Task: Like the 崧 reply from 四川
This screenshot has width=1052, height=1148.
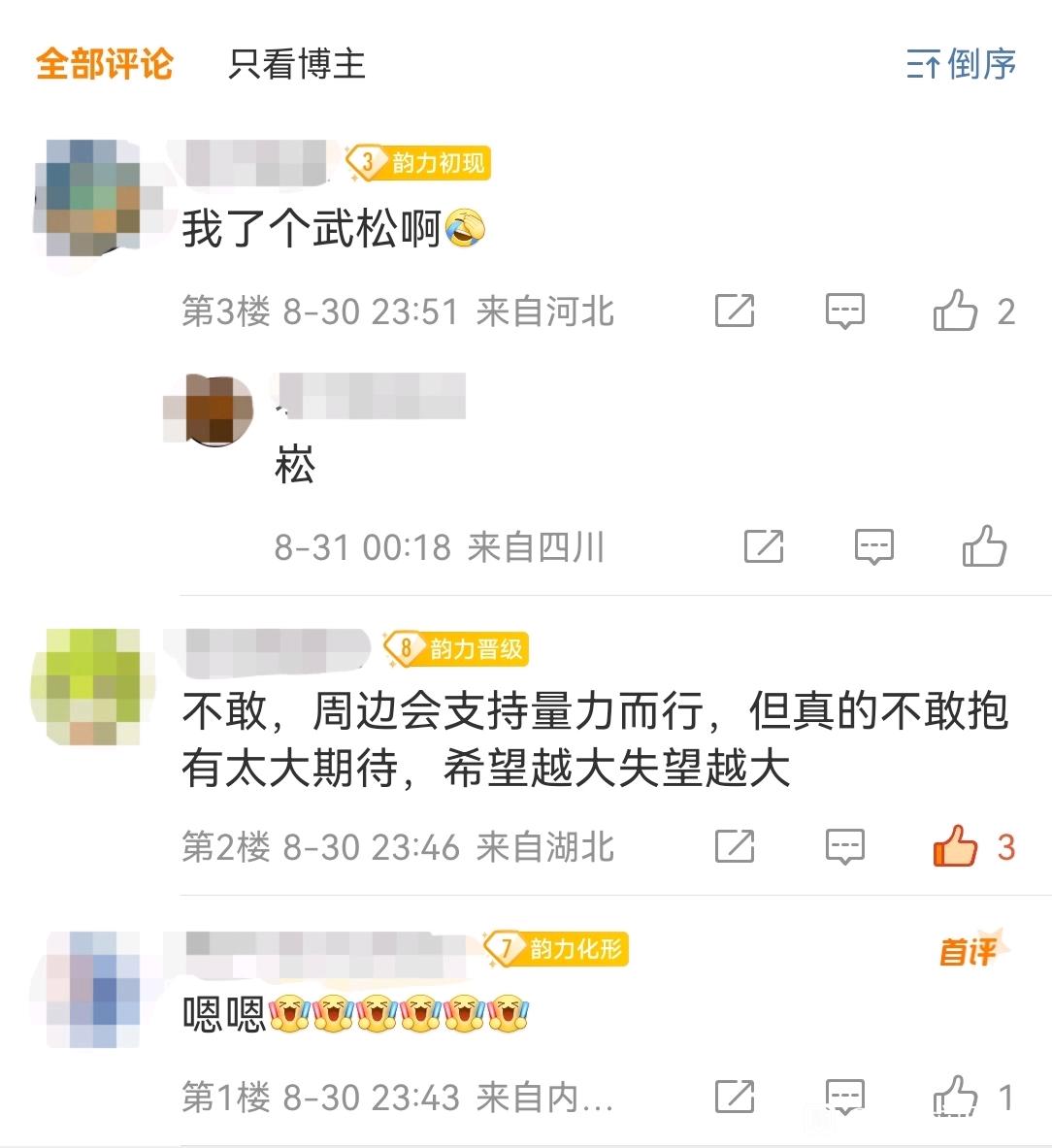Action: (x=985, y=546)
